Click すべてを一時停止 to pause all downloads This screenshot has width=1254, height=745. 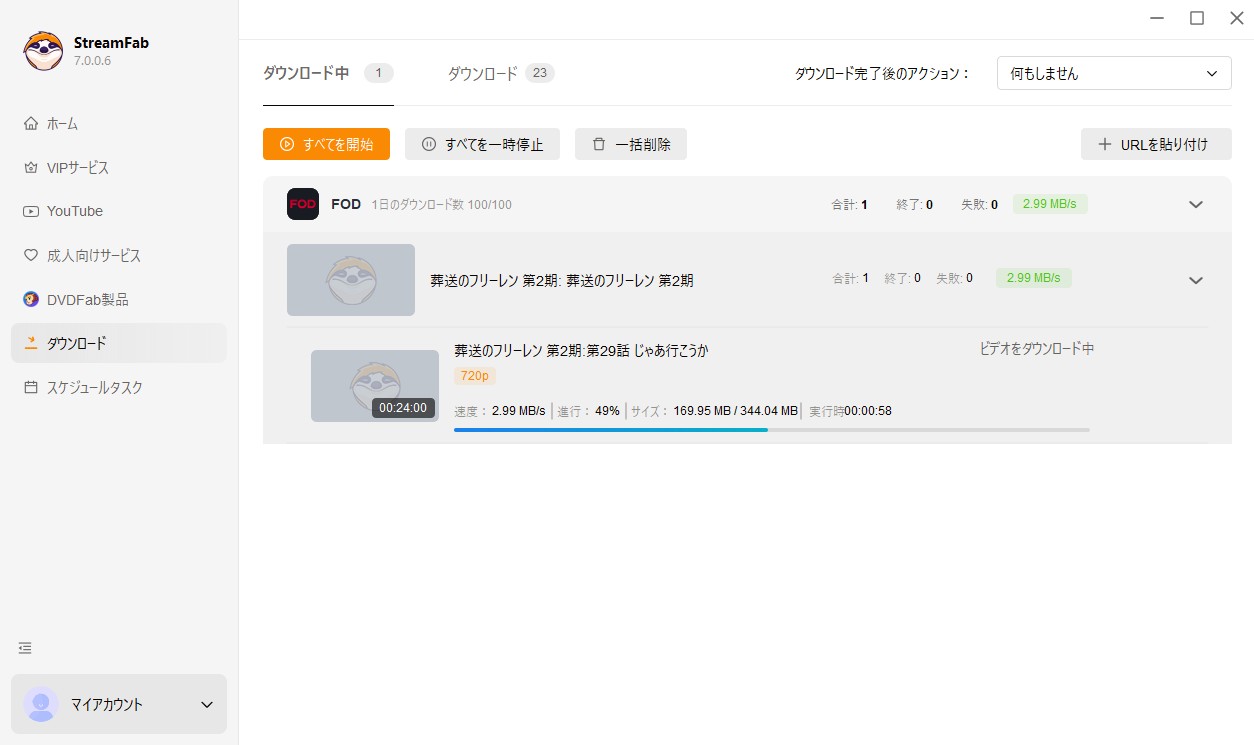pyautogui.click(x=482, y=144)
